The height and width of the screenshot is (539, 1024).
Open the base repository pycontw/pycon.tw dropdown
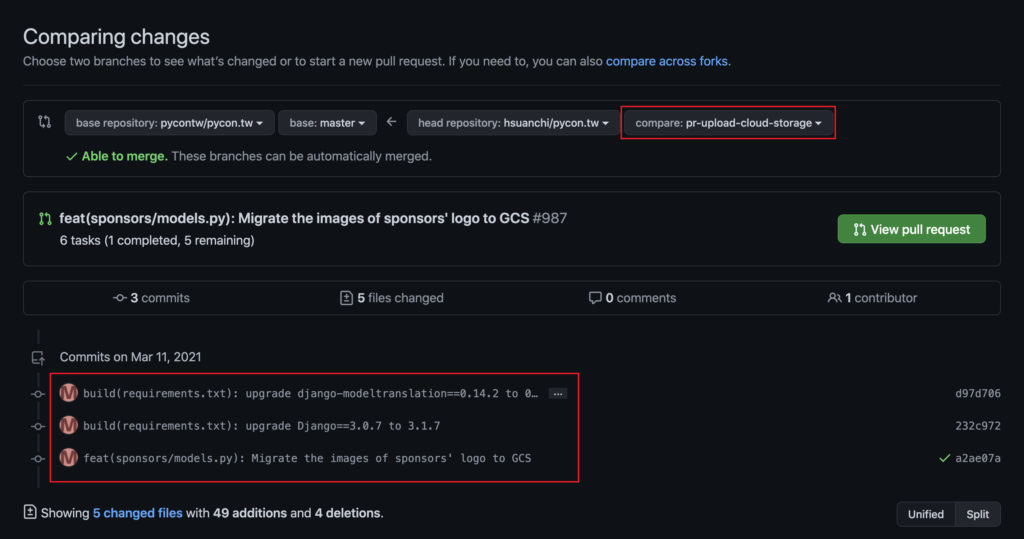pyautogui.click(x=169, y=123)
